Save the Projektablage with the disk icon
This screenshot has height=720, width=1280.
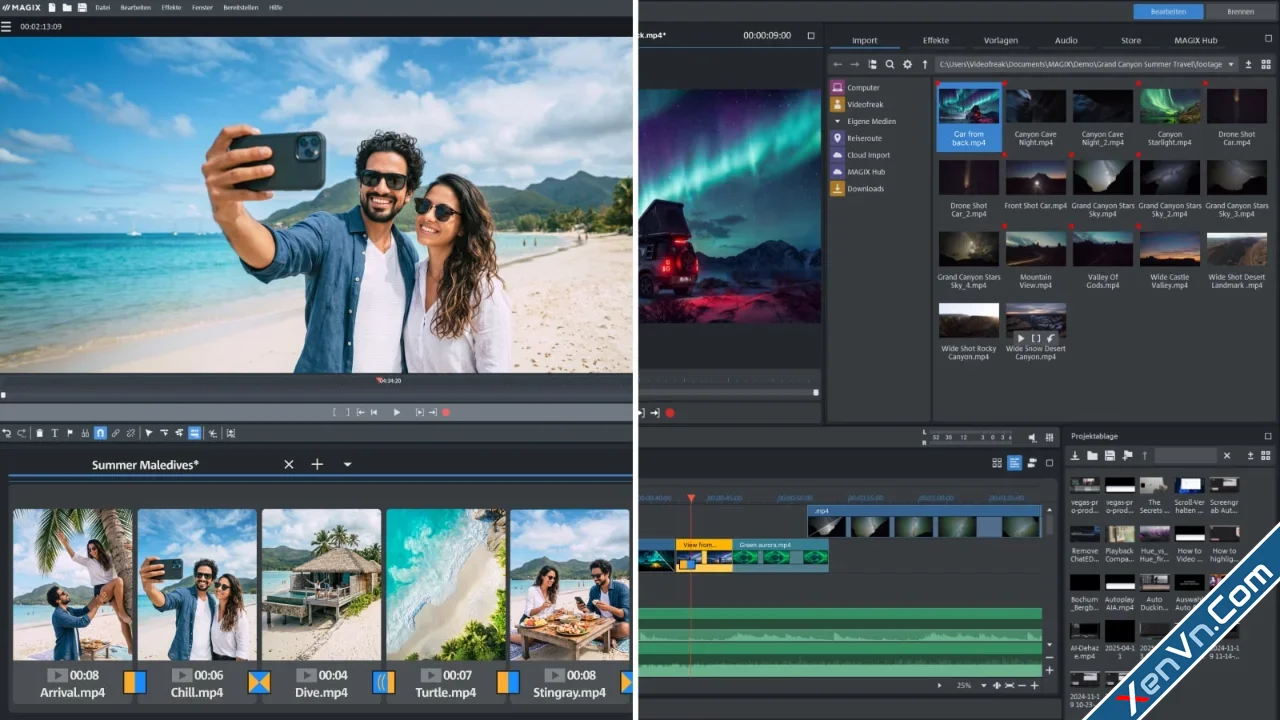point(1110,455)
